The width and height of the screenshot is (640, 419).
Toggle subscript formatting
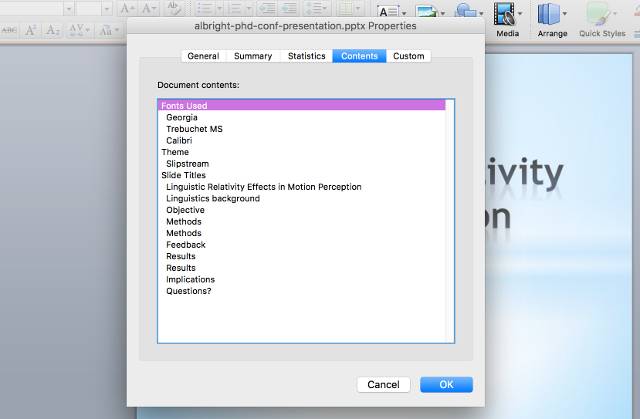(53, 30)
